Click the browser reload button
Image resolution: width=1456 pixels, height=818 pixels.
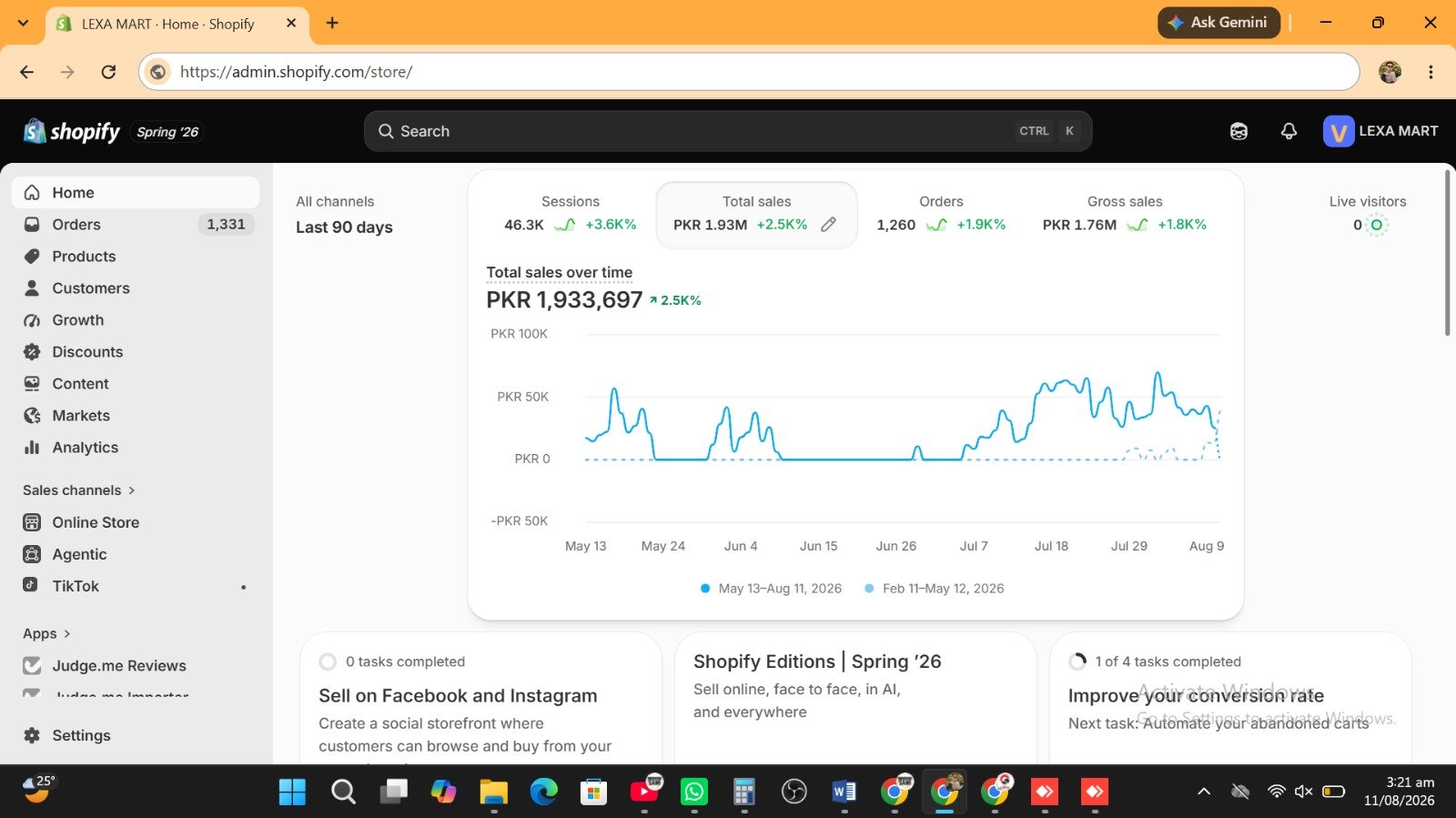point(108,72)
